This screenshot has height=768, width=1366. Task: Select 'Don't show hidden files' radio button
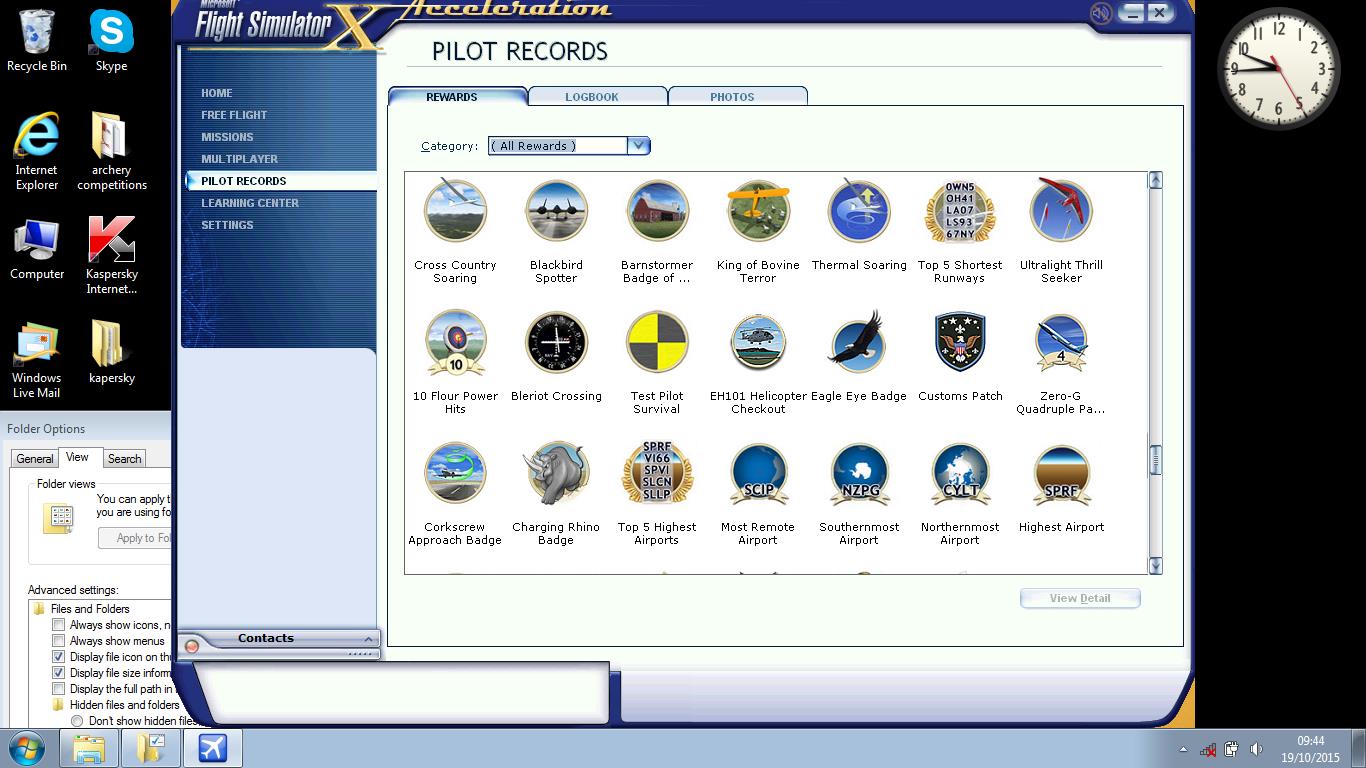[x=77, y=721]
